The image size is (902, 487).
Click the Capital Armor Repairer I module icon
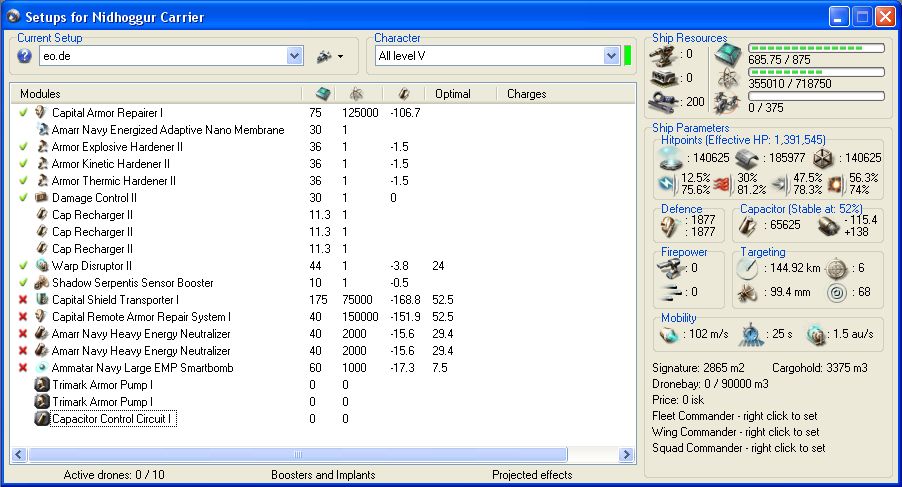42,113
